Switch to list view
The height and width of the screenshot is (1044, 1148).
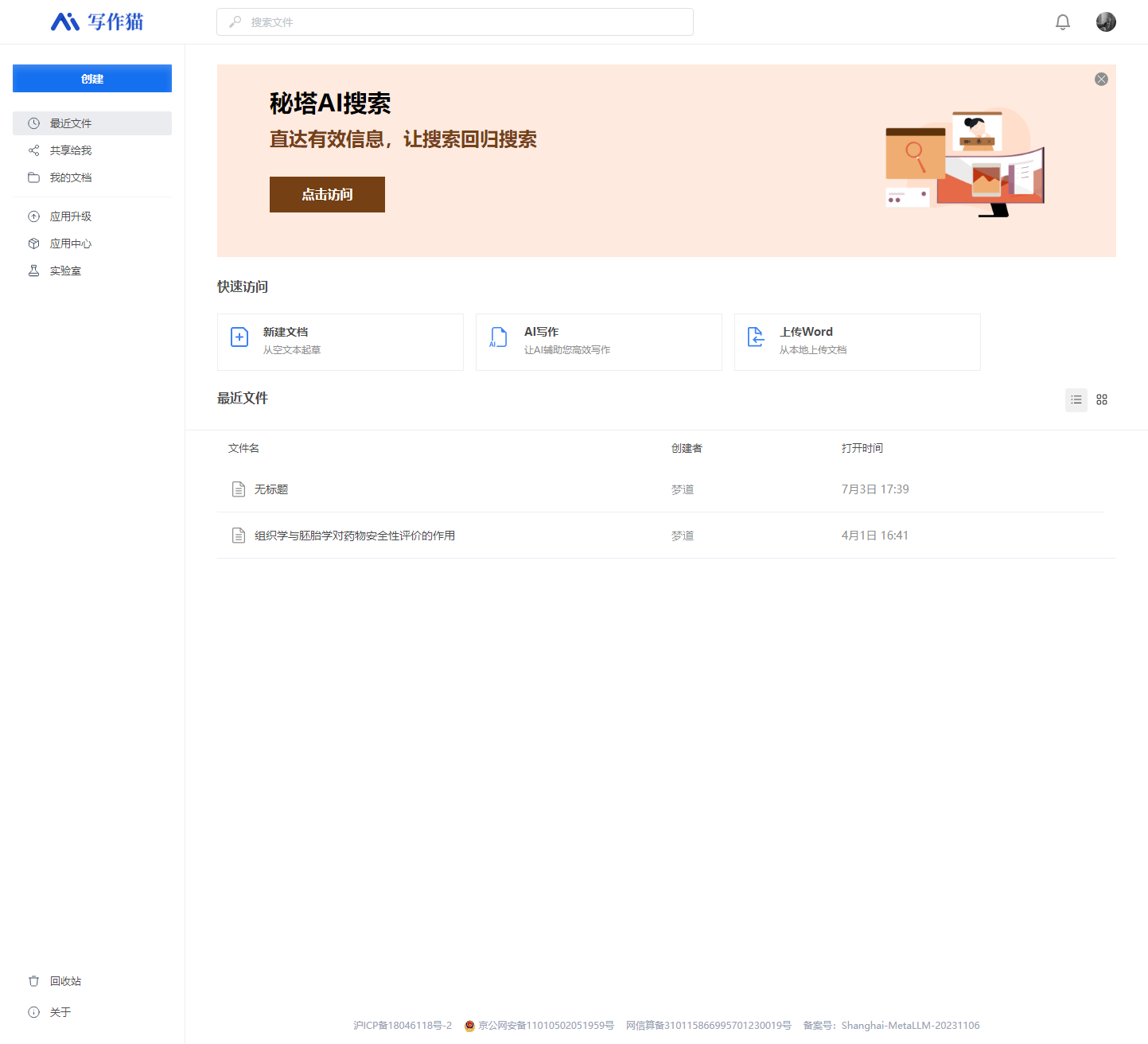pyautogui.click(x=1076, y=399)
